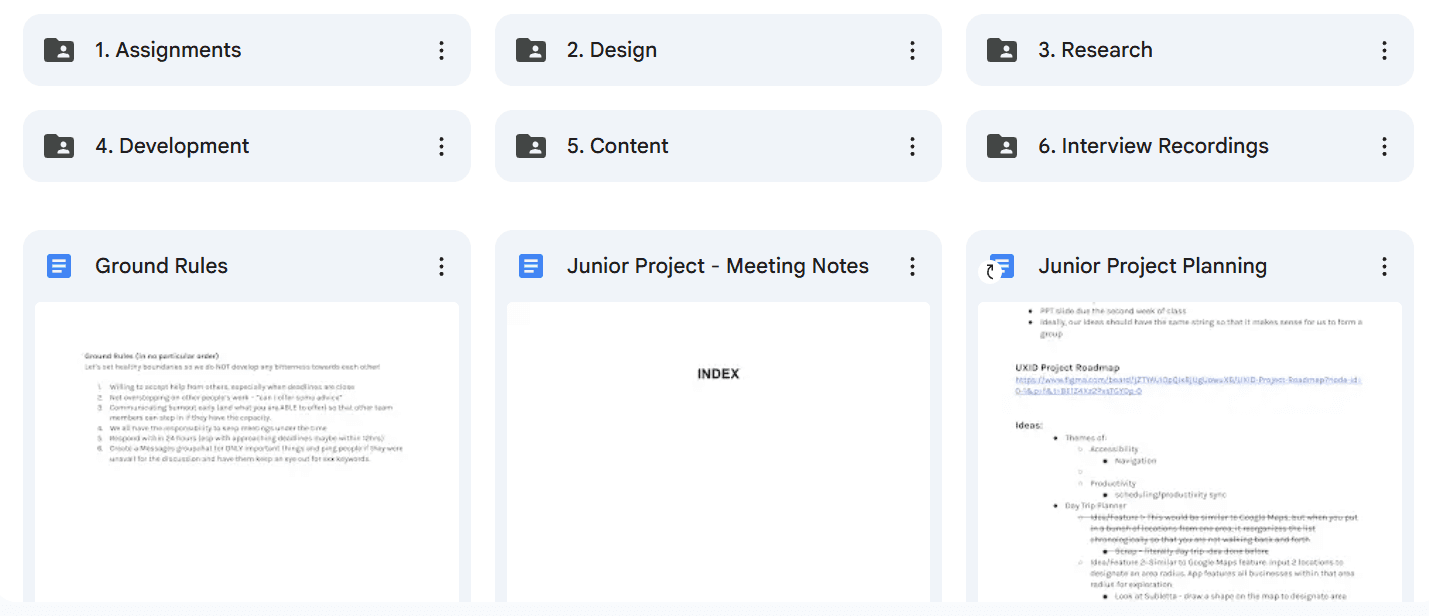1429x616 pixels.
Task: Select the 6. Interview Recordings folder name
Action: (x=1153, y=146)
